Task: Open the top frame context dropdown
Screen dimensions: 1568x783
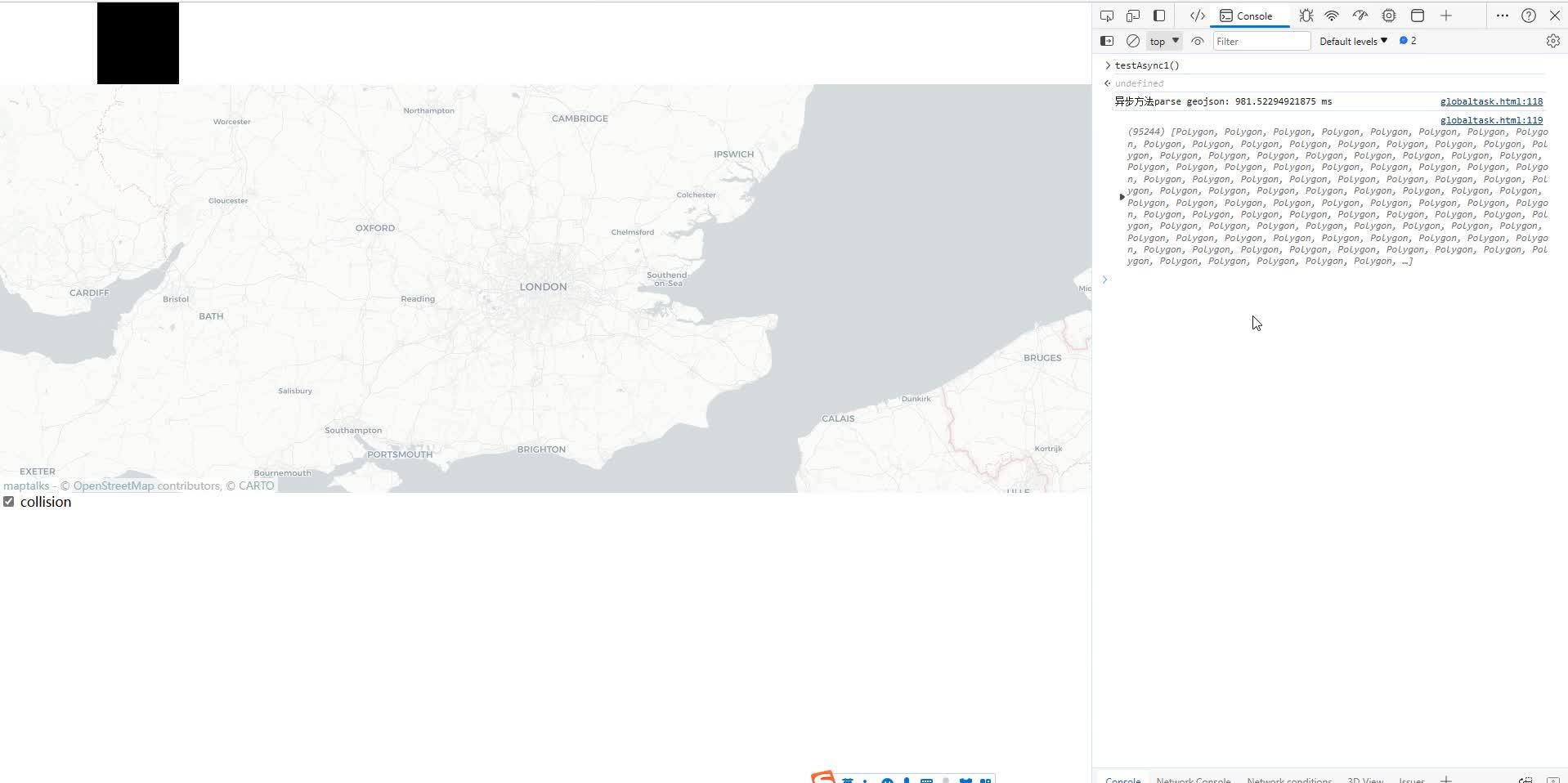Action: [1162, 41]
